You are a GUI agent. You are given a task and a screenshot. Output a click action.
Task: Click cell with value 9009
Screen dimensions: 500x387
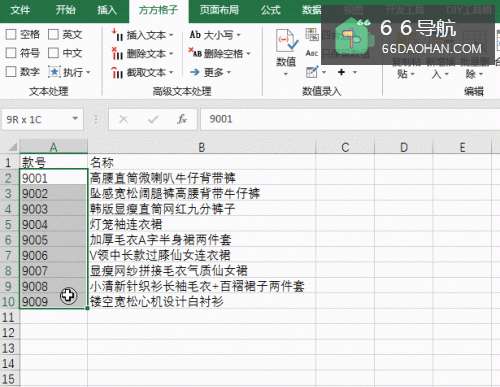pyautogui.click(x=53, y=302)
